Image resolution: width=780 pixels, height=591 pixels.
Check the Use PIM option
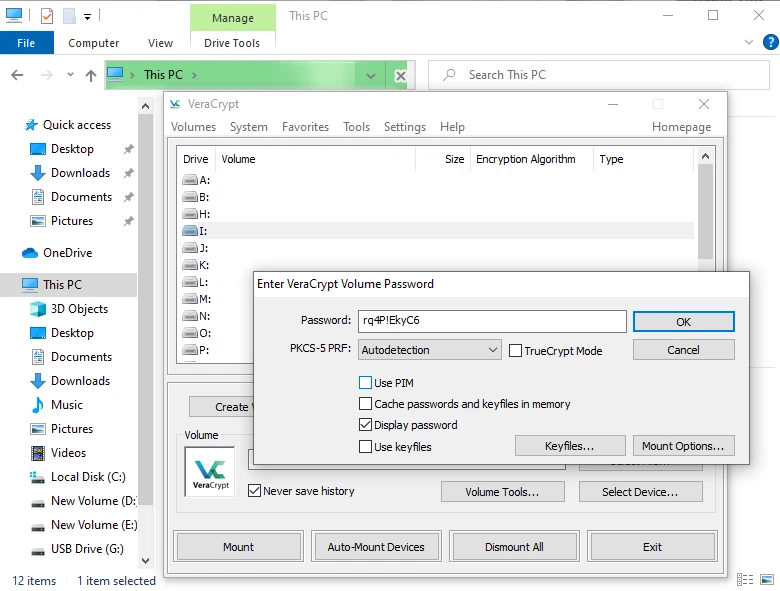[365, 383]
